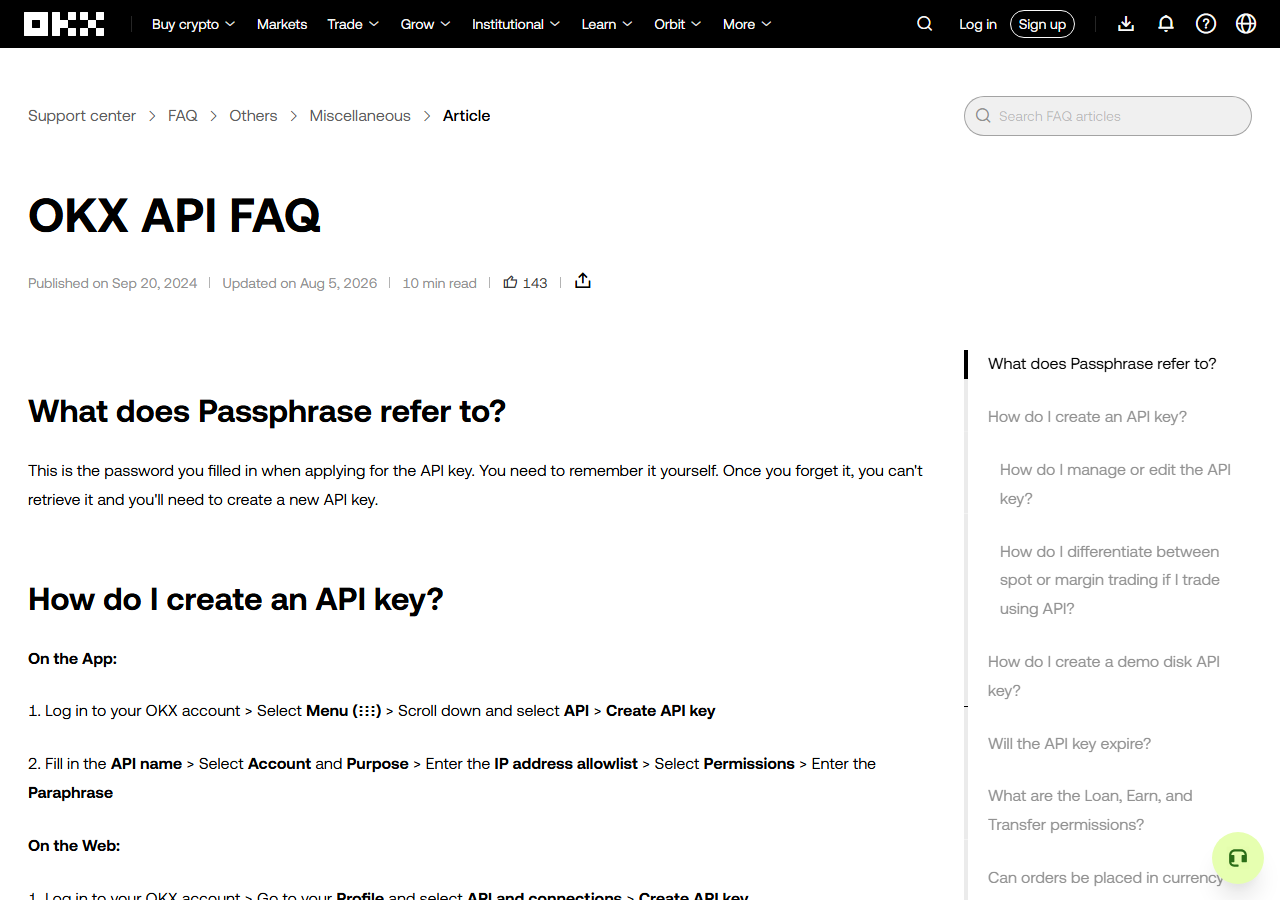
Task: Open 'What are the Loan, Earn, and Transfer permissions?'
Action: point(1090,810)
